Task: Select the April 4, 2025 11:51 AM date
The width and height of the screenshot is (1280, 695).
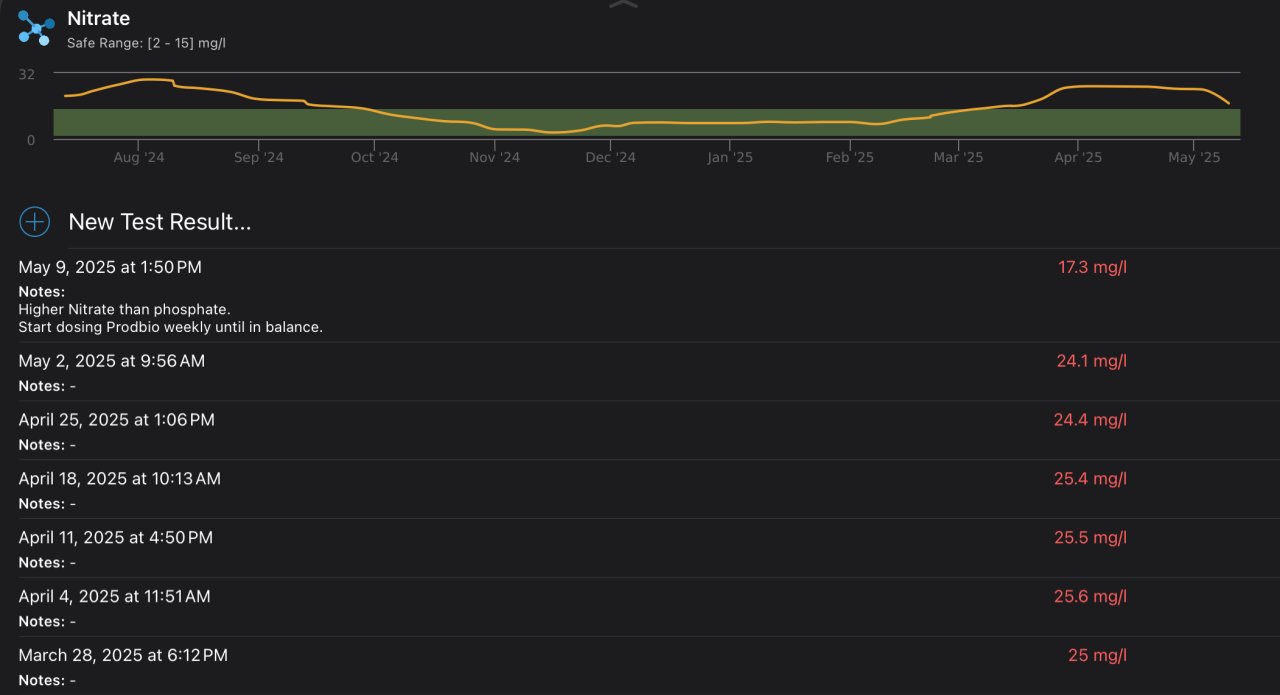Action: (114, 597)
